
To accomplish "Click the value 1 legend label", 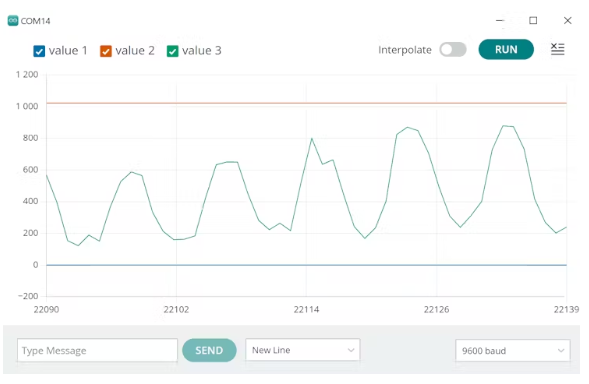I will point(68,51).
